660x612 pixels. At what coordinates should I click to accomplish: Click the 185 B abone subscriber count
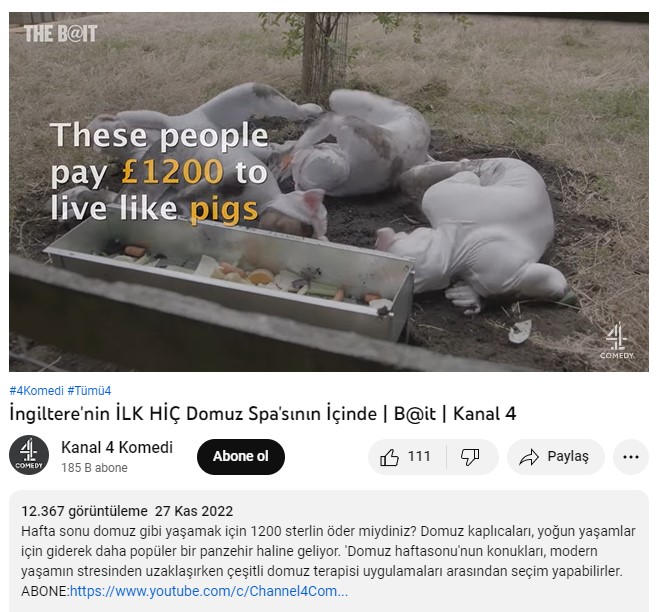pyautogui.click(x=95, y=467)
